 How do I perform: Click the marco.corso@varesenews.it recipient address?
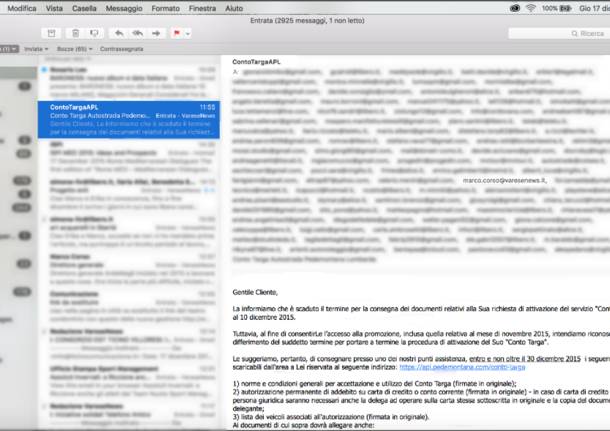(504, 180)
